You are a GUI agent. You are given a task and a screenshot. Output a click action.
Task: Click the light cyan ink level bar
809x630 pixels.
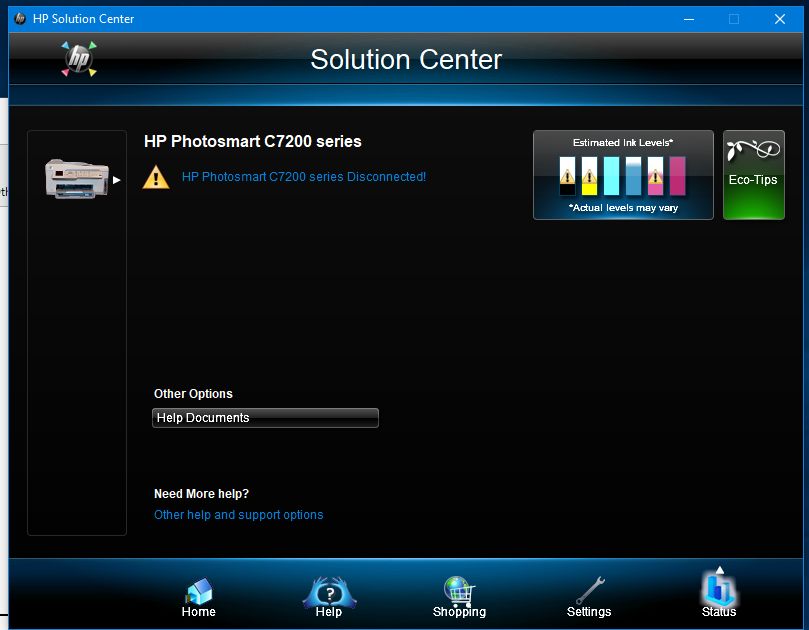point(611,176)
